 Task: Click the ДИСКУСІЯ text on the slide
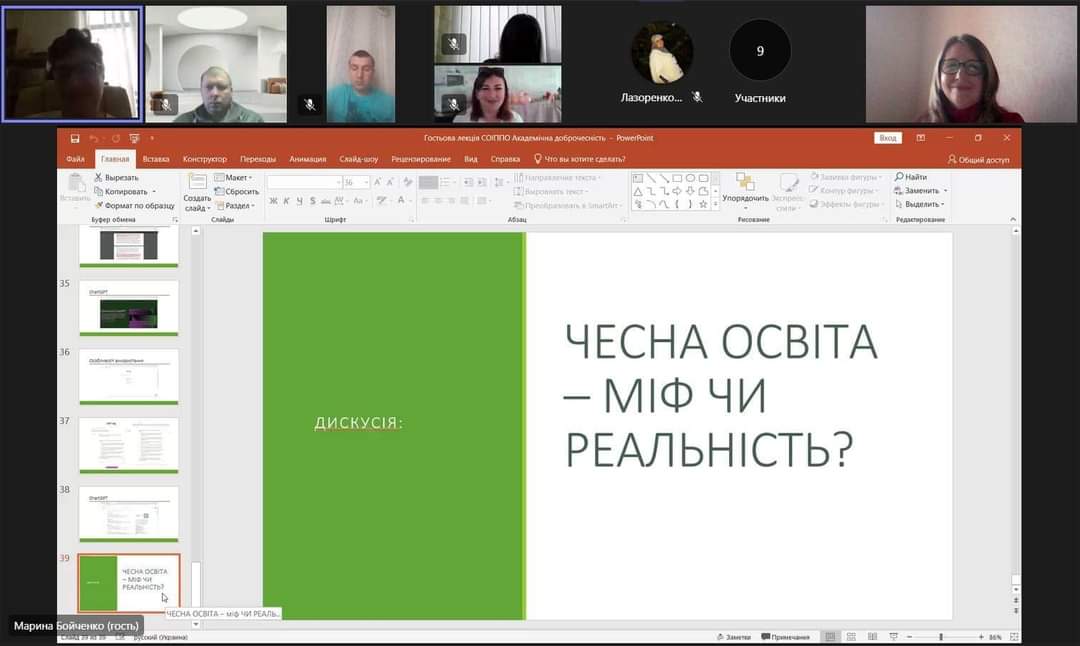pos(358,422)
